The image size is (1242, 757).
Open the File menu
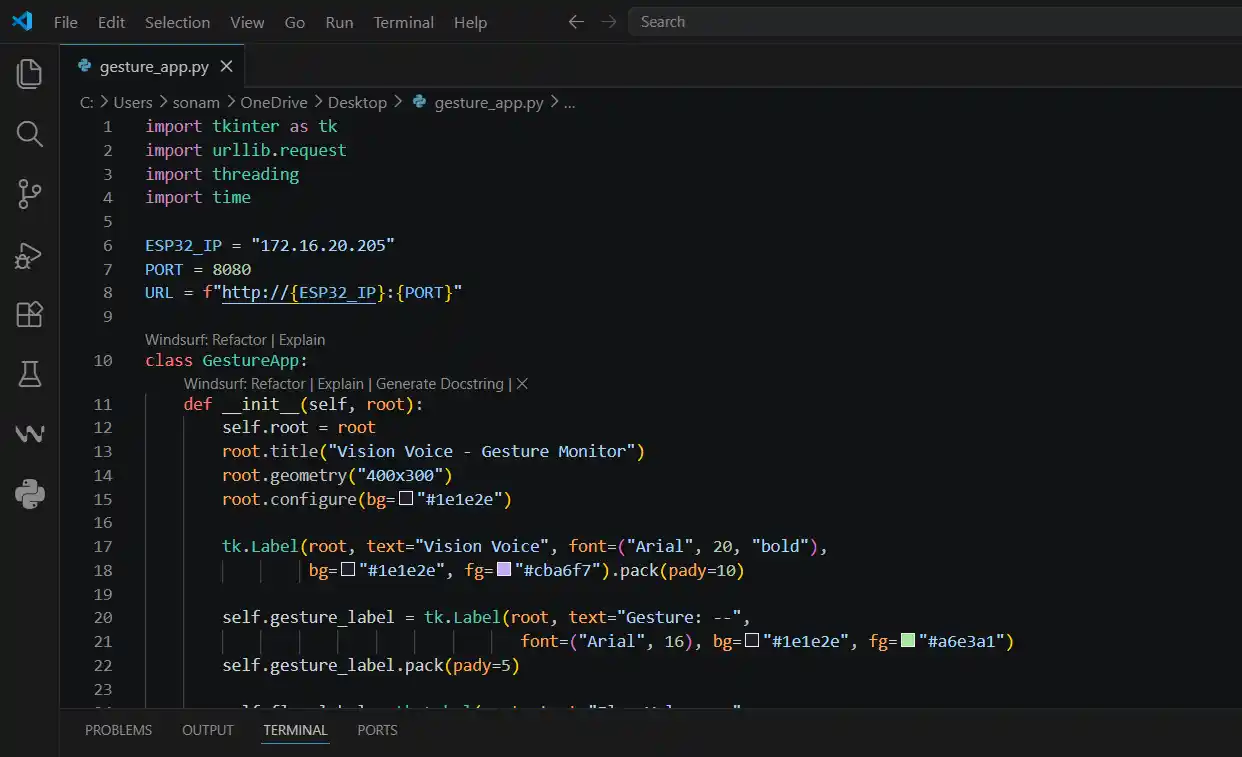tap(66, 22)
